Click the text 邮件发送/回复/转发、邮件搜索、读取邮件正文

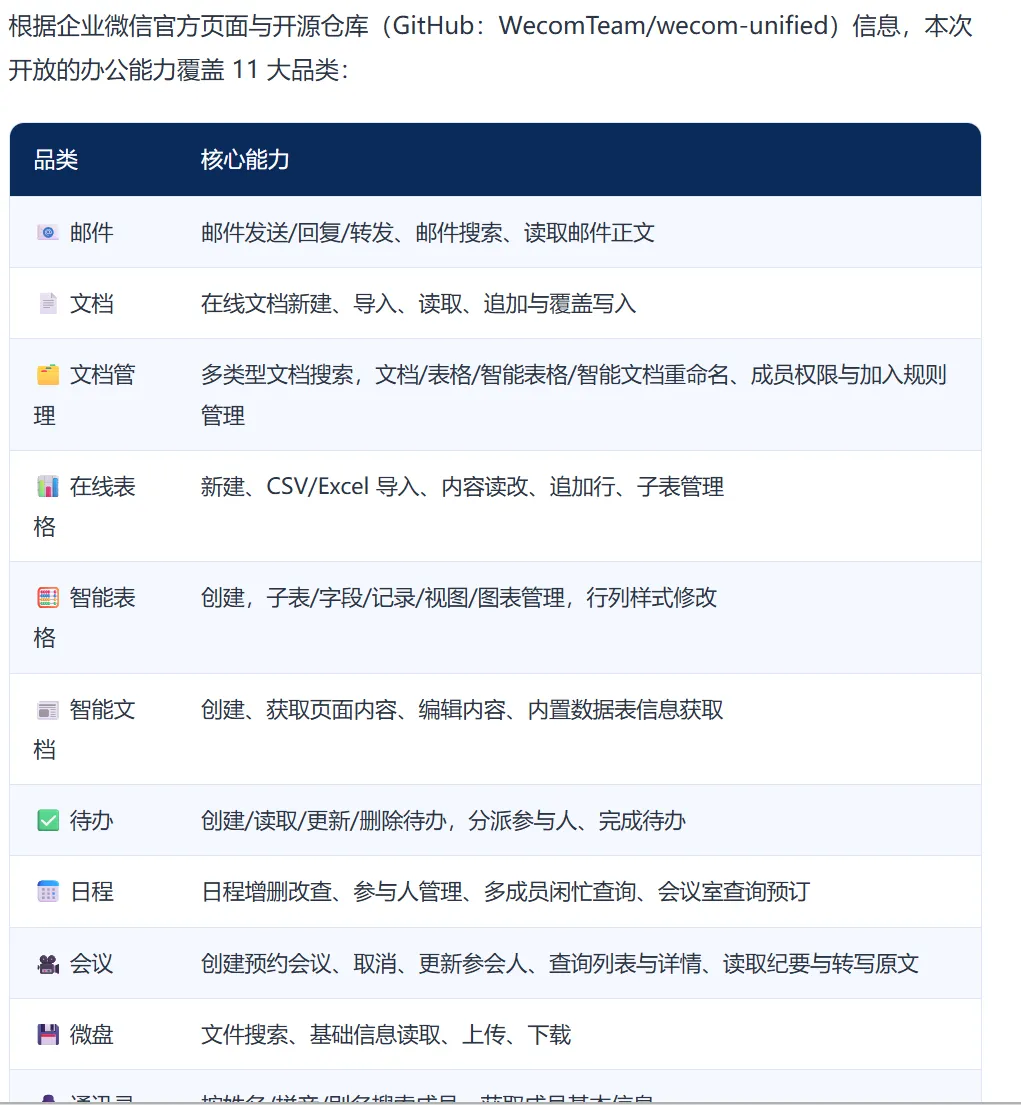428,233
